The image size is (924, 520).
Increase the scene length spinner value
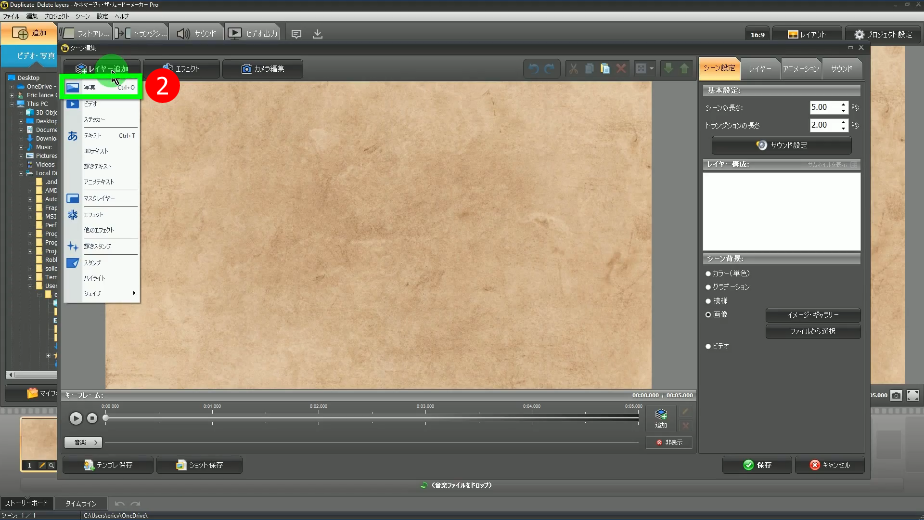tap(843, 103)
